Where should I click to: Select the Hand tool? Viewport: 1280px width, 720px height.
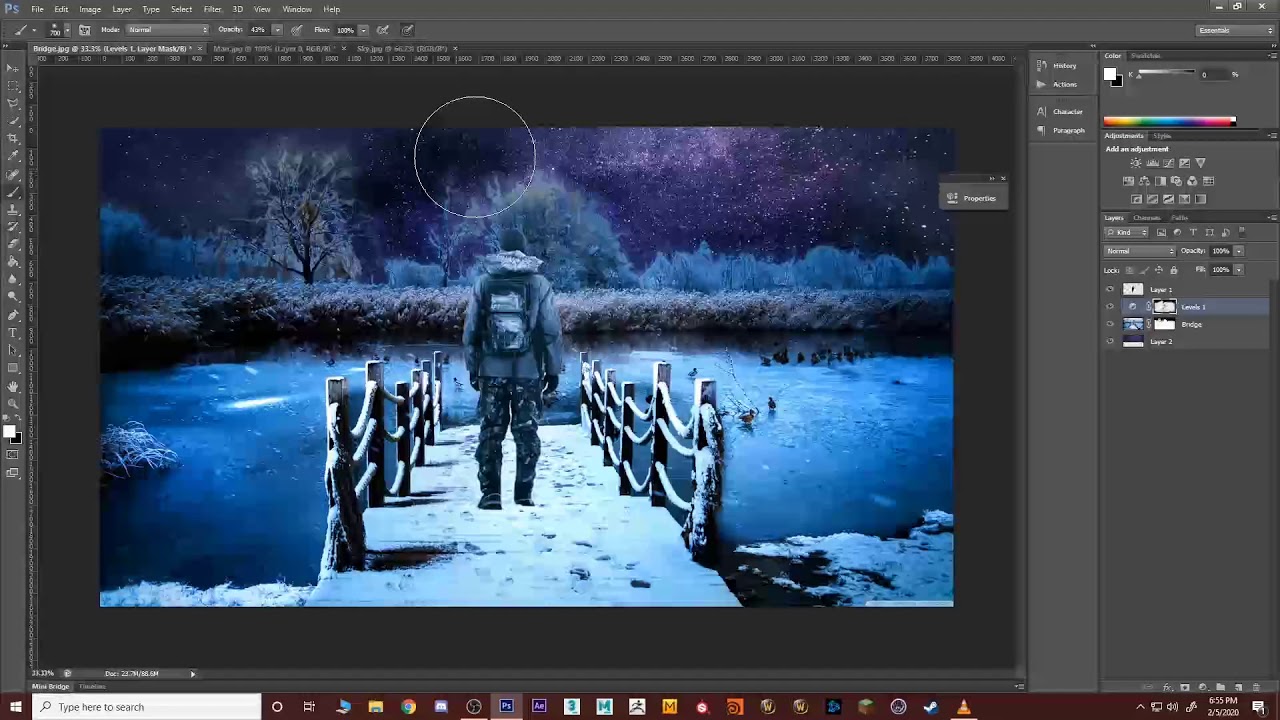[12, 386]
